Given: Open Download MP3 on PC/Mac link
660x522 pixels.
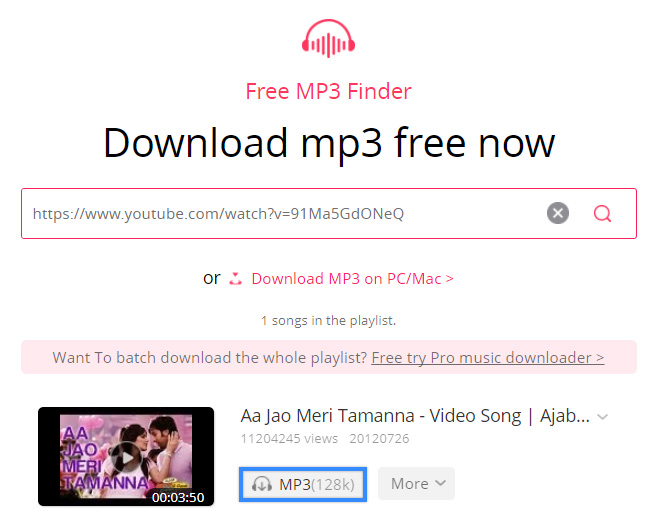Looking at the screenshot, I should pyautogui.click(x=352, y=279).
